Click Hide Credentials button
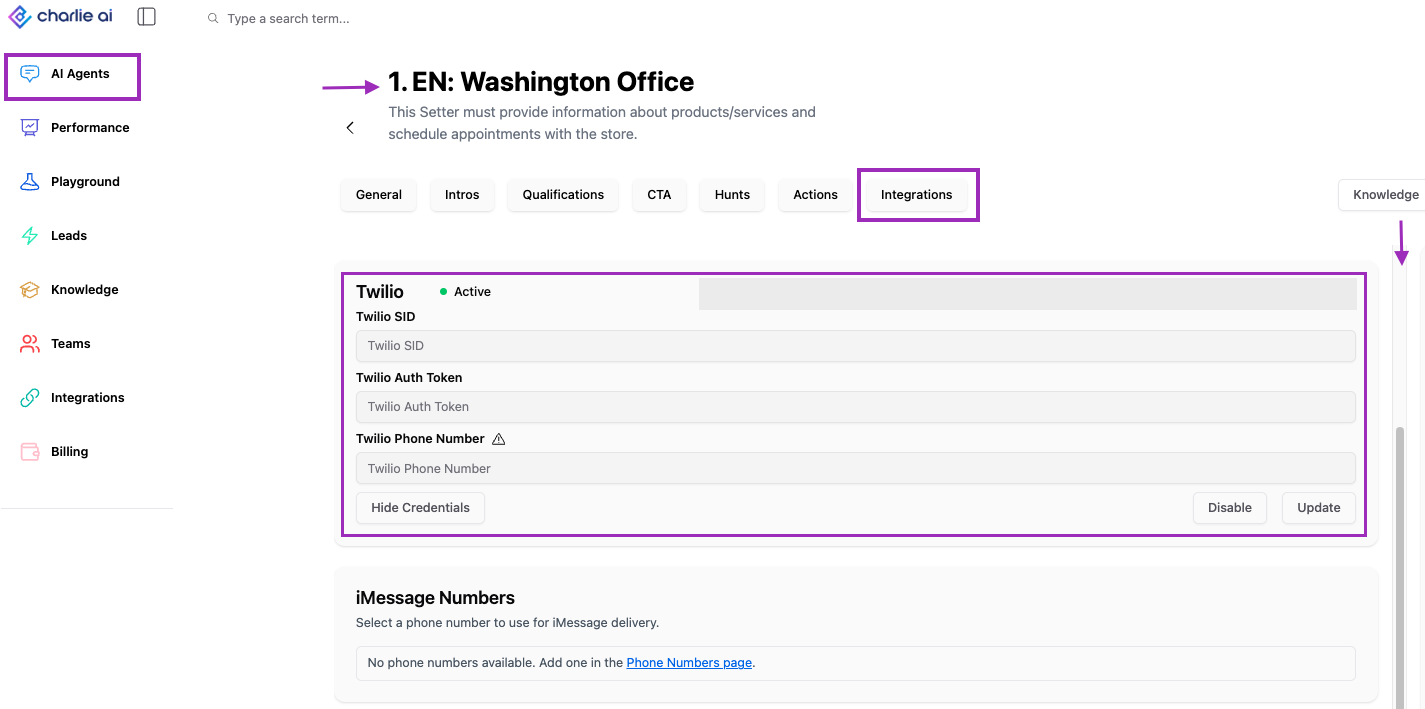The width and height of the screenshot is (1425, 709). coord(420,508)
